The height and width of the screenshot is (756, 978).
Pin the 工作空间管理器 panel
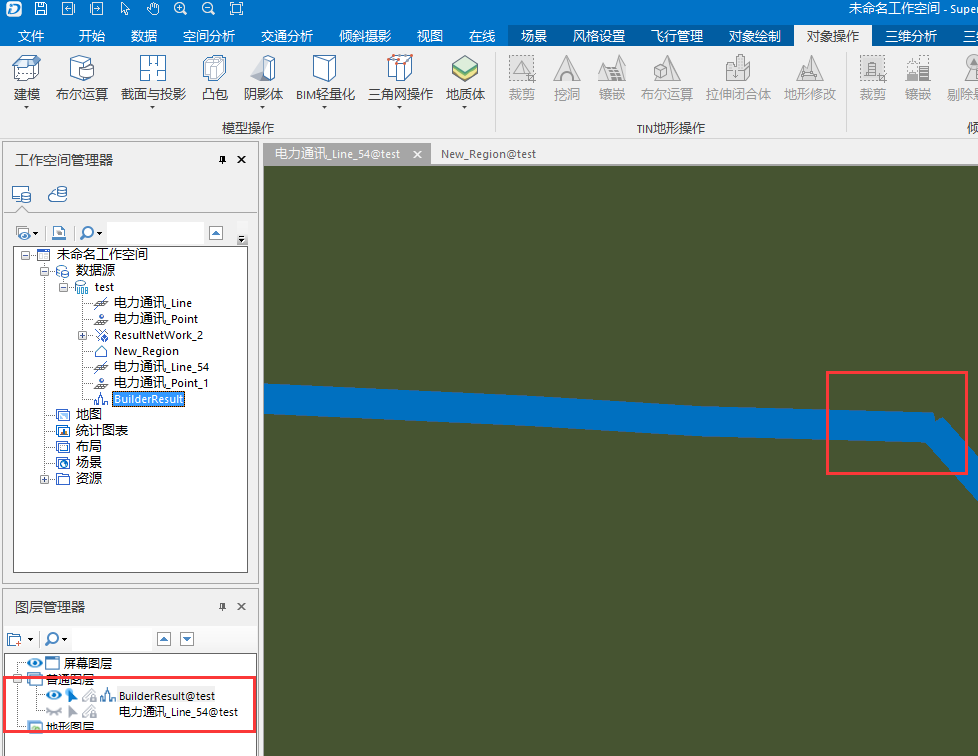pos(222,160)
